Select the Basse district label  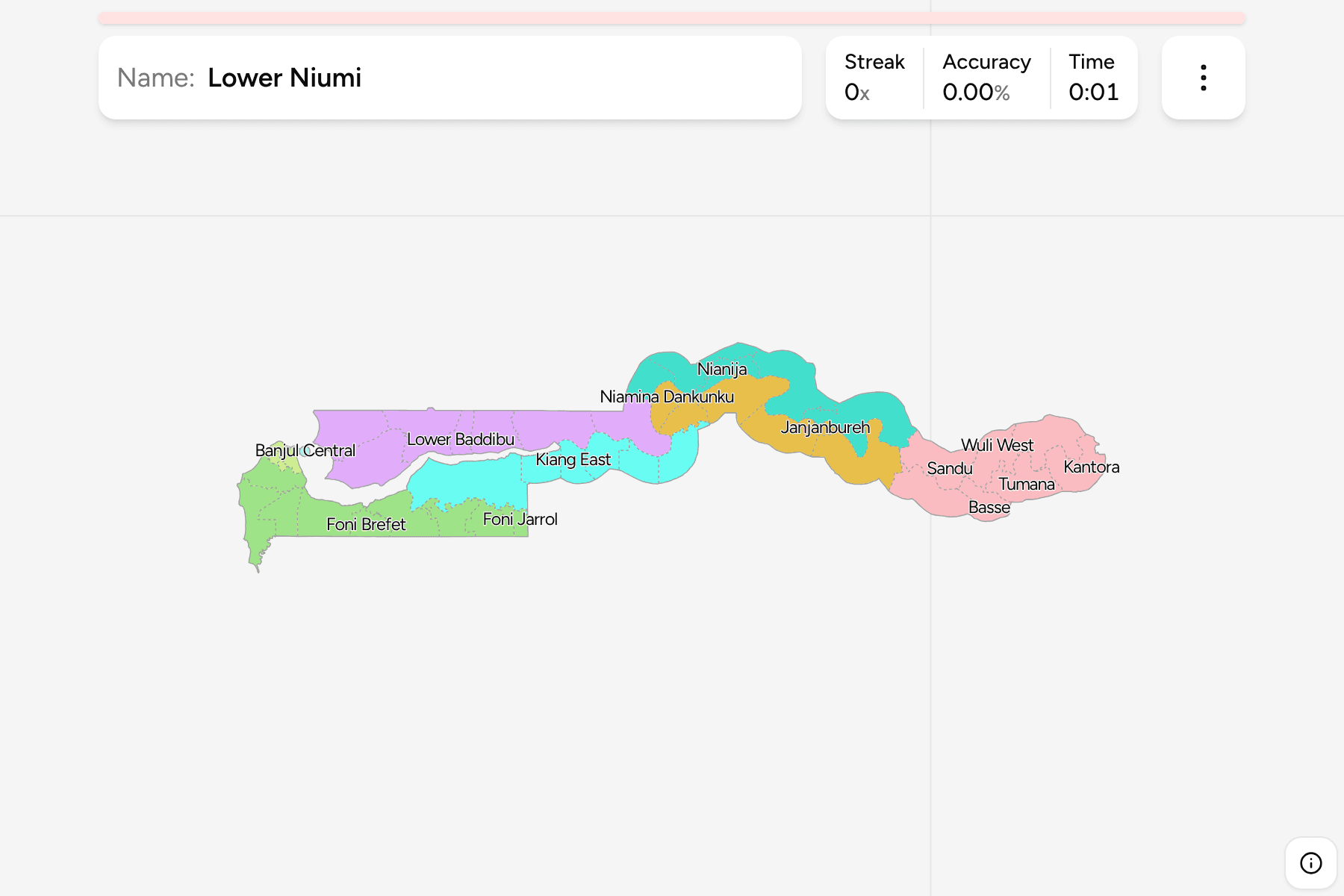tap(989, 507)
